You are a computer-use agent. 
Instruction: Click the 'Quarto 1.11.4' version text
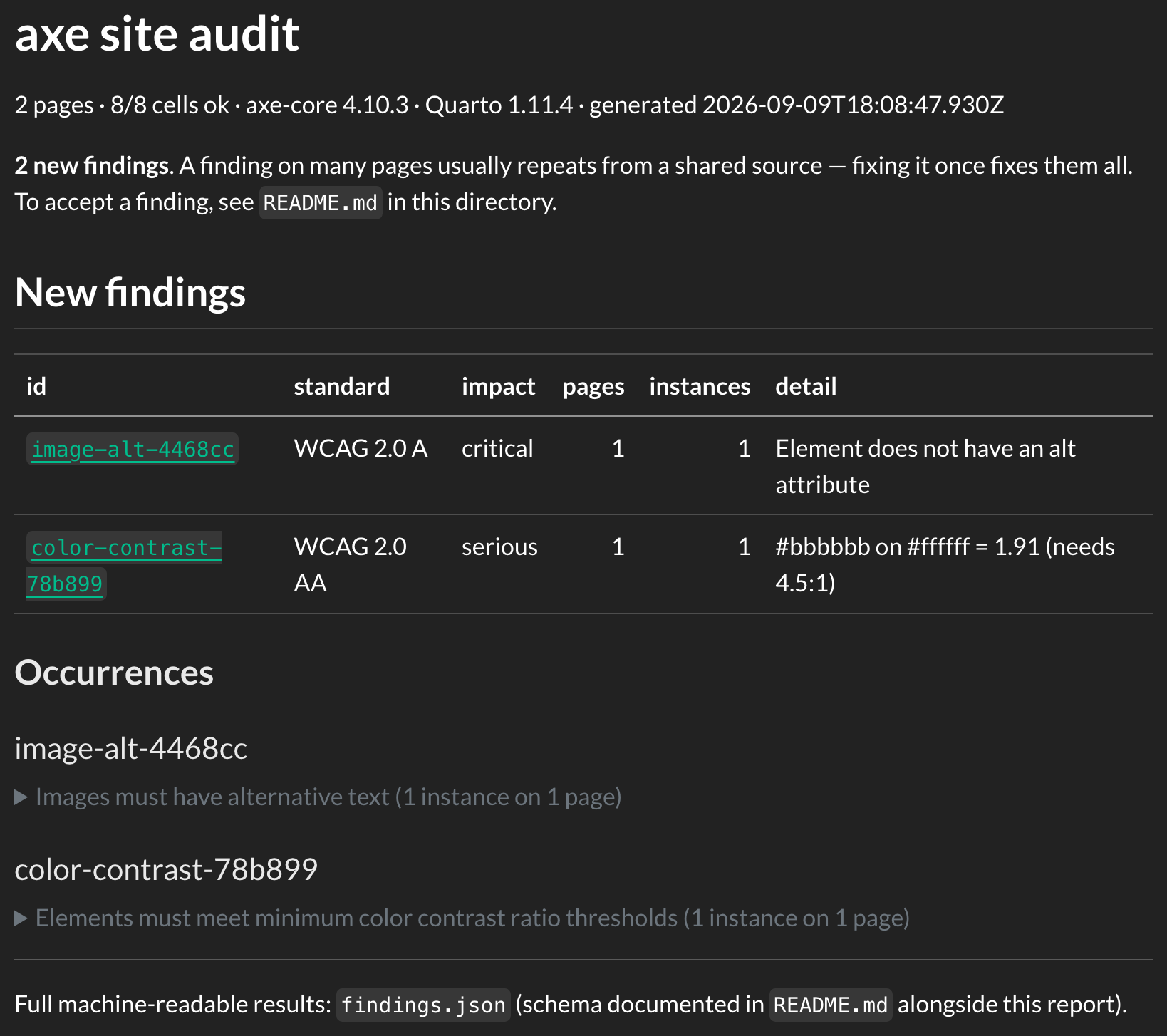tap(499, 105)
